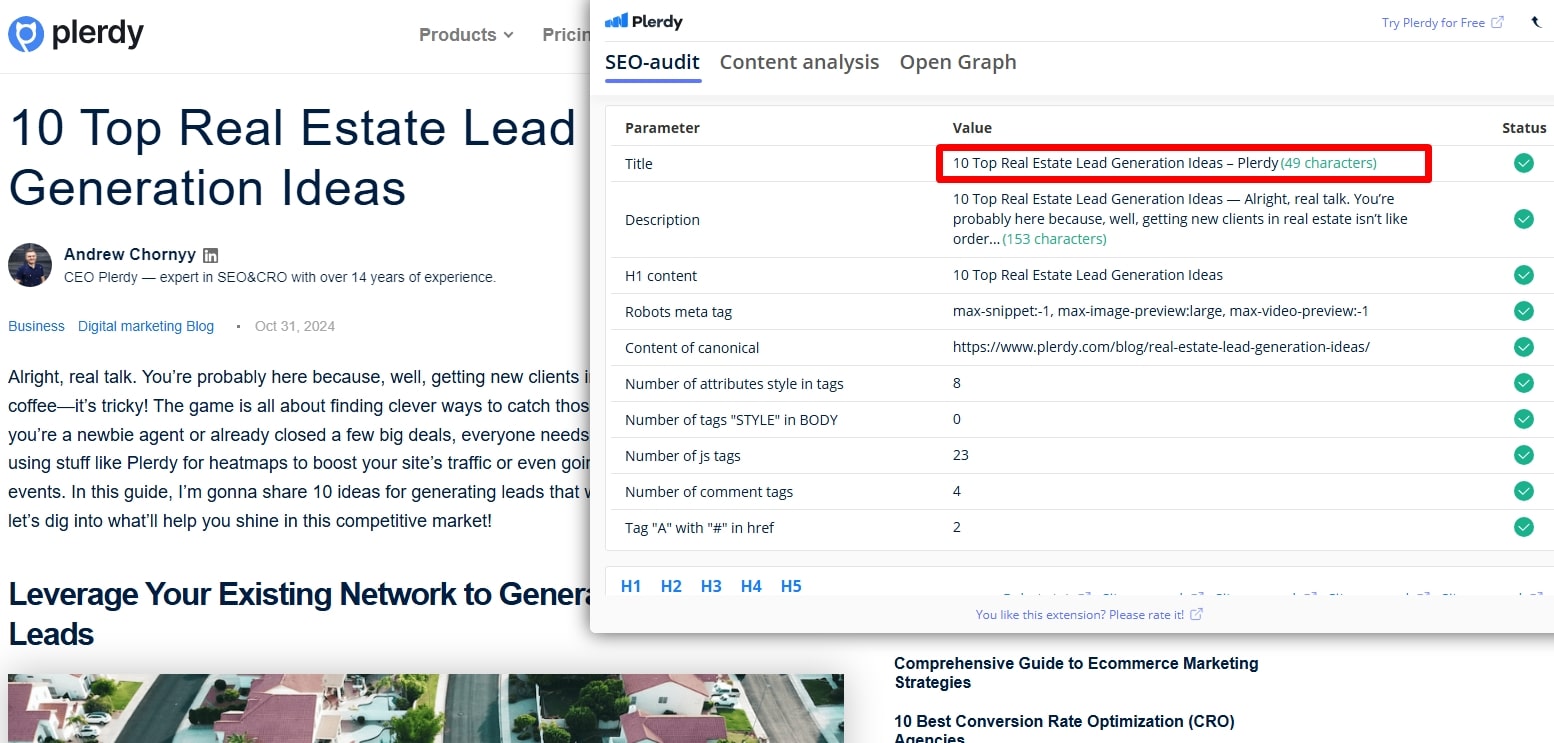Screen dimensions: 1554x743
Task: Open the Products dropdown menu
Action: click(466, 34)
